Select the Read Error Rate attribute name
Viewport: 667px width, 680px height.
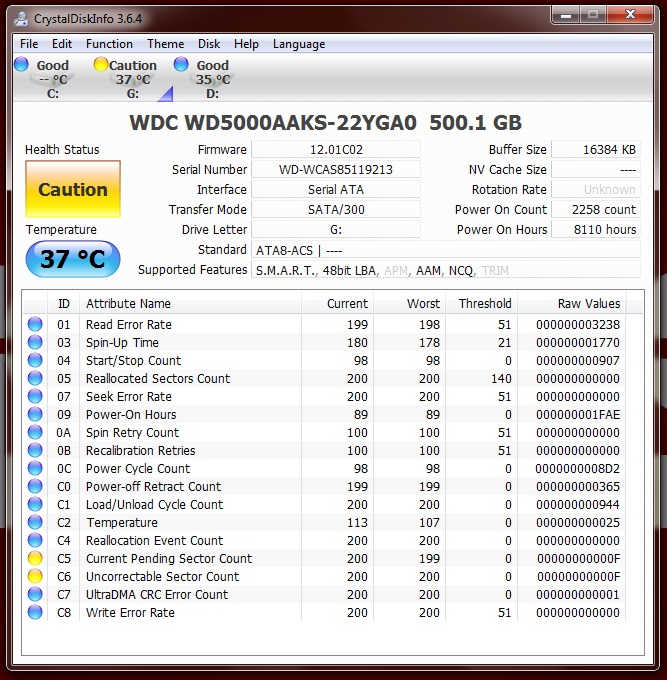pos(129,324)
